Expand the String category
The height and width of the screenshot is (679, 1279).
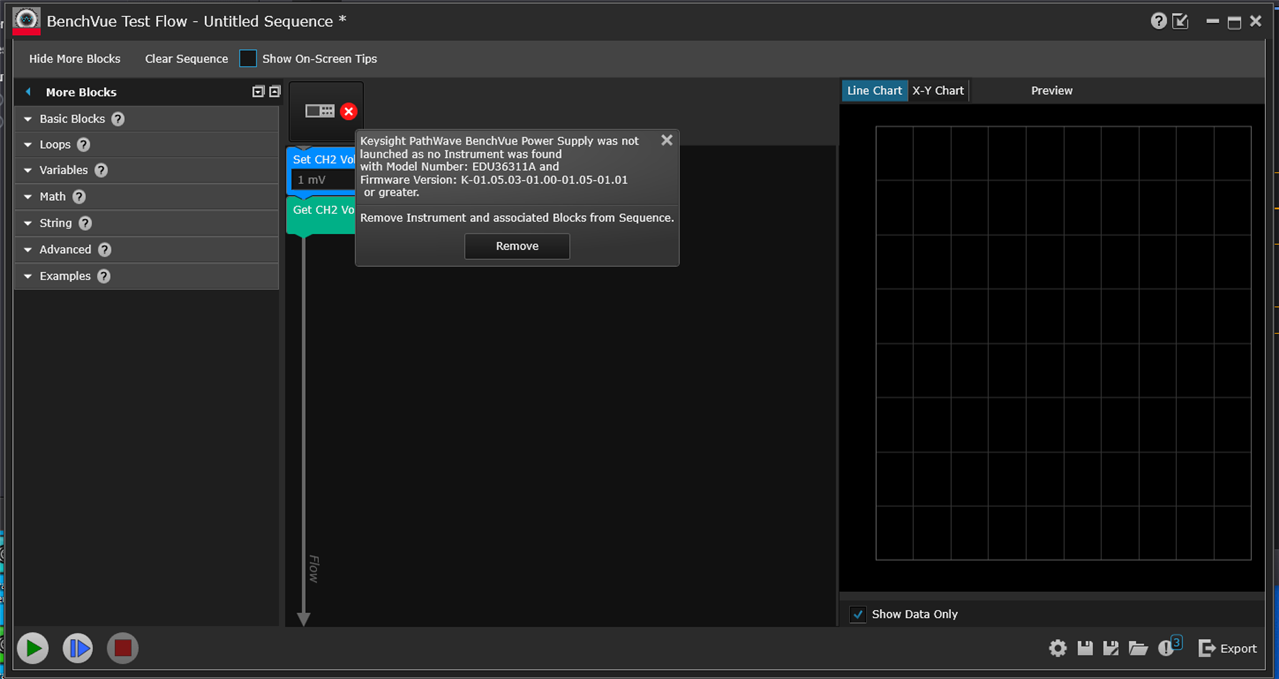146,223
